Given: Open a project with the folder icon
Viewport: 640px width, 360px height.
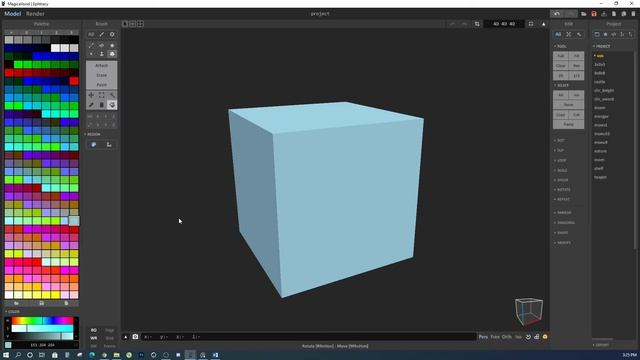Looking at the screenshot, I should (584, 13).
